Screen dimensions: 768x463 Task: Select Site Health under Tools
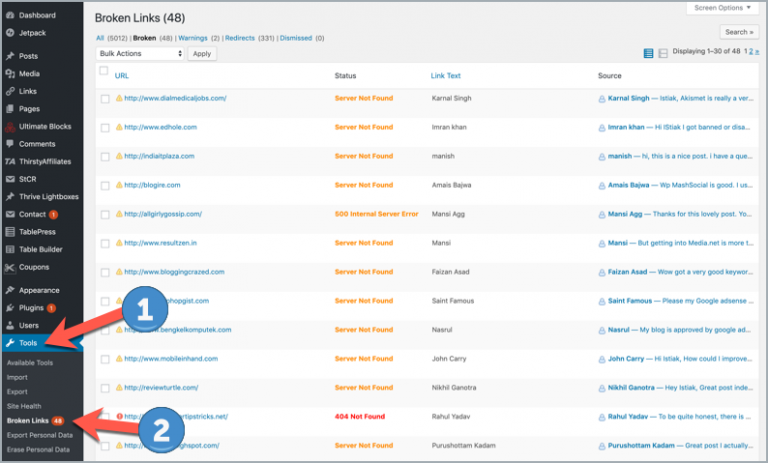tap(22, 406)
